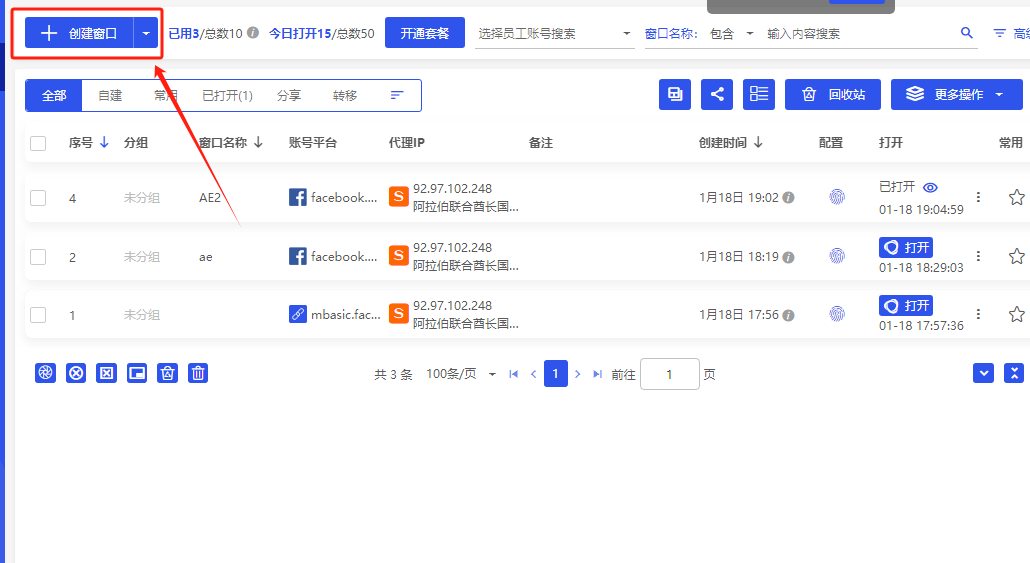Sort by 窗口名称 column arrow
Image resolution: width=1030 pixels, height=563 pixels.
coord(258,143)
